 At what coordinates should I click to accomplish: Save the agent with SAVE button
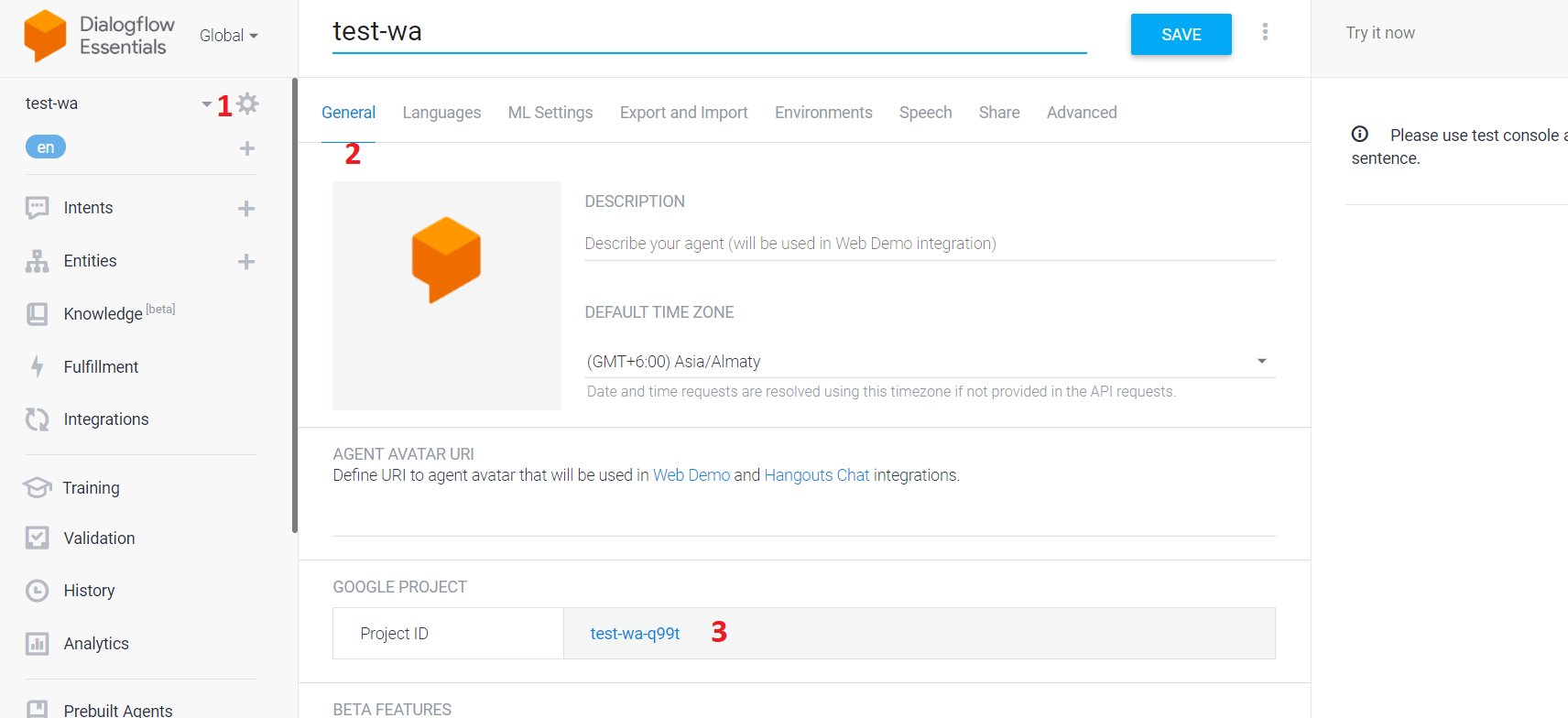click(x=1181, y=35)
